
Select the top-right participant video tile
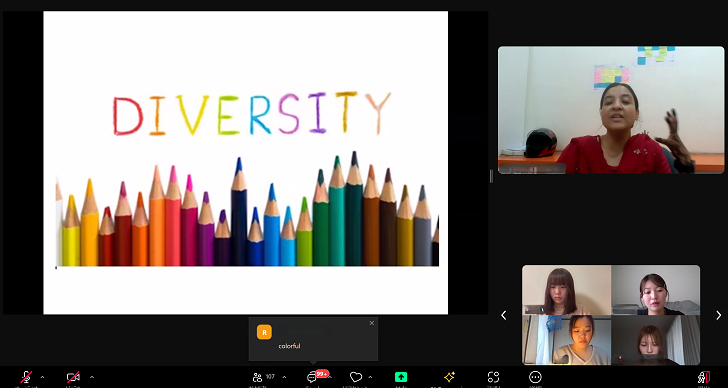[656, 290]
